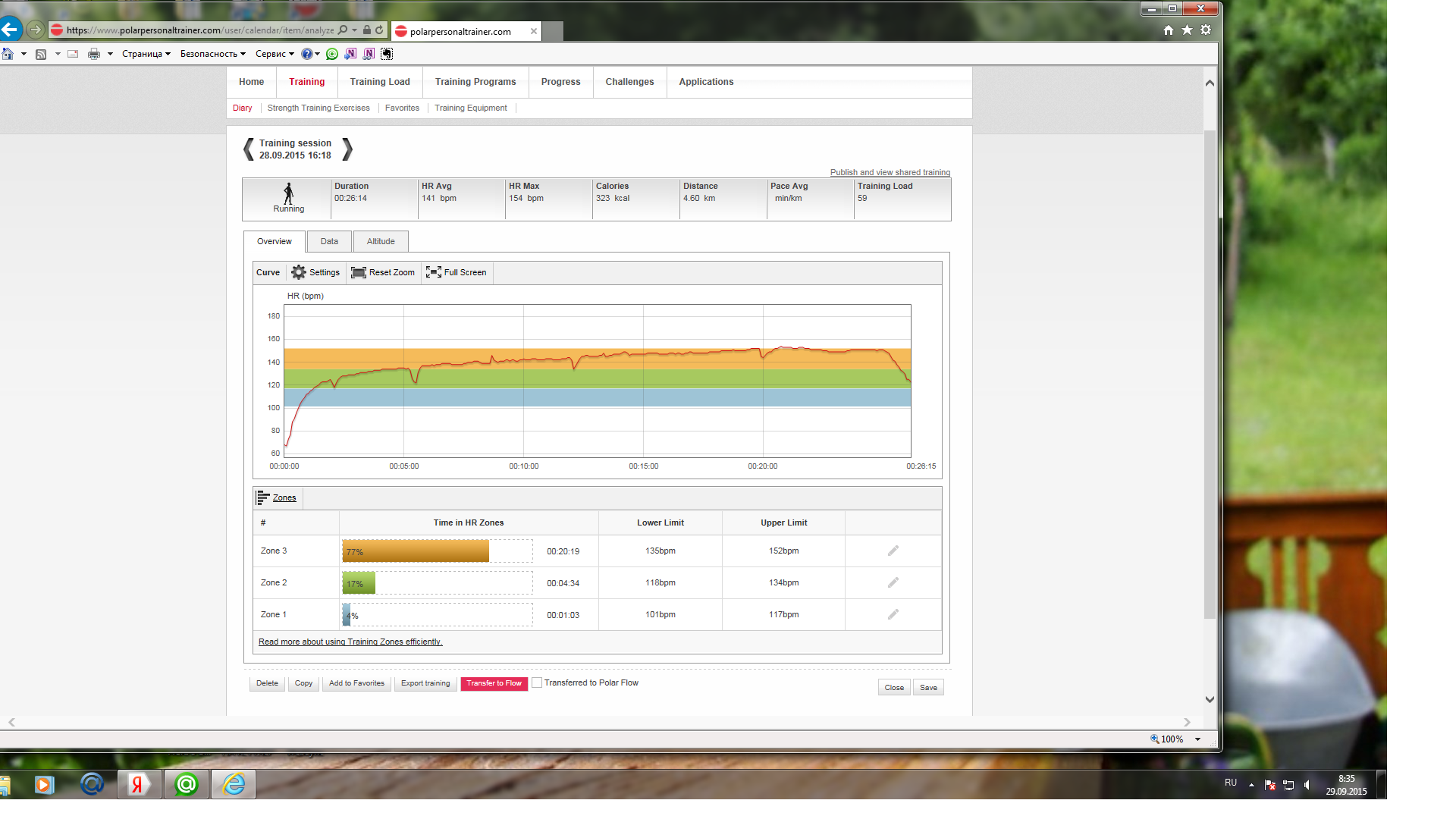Open the Training Load menu item
This screenshot has width=1456, height=819.
tap(379, 82)
